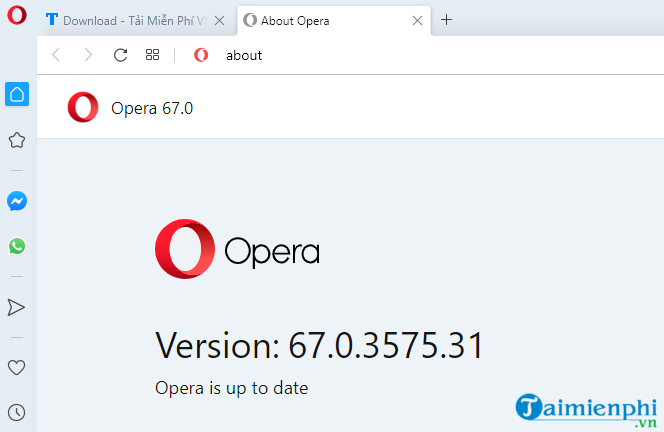Go back to previous page
Viewport: 664px width, 432px height.
point(56,55)
